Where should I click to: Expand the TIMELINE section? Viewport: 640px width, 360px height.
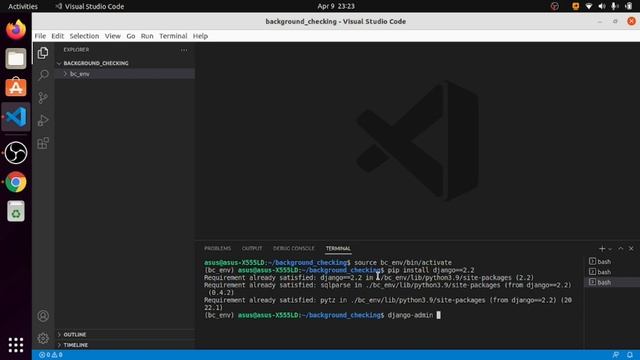(x=125, y=345)
